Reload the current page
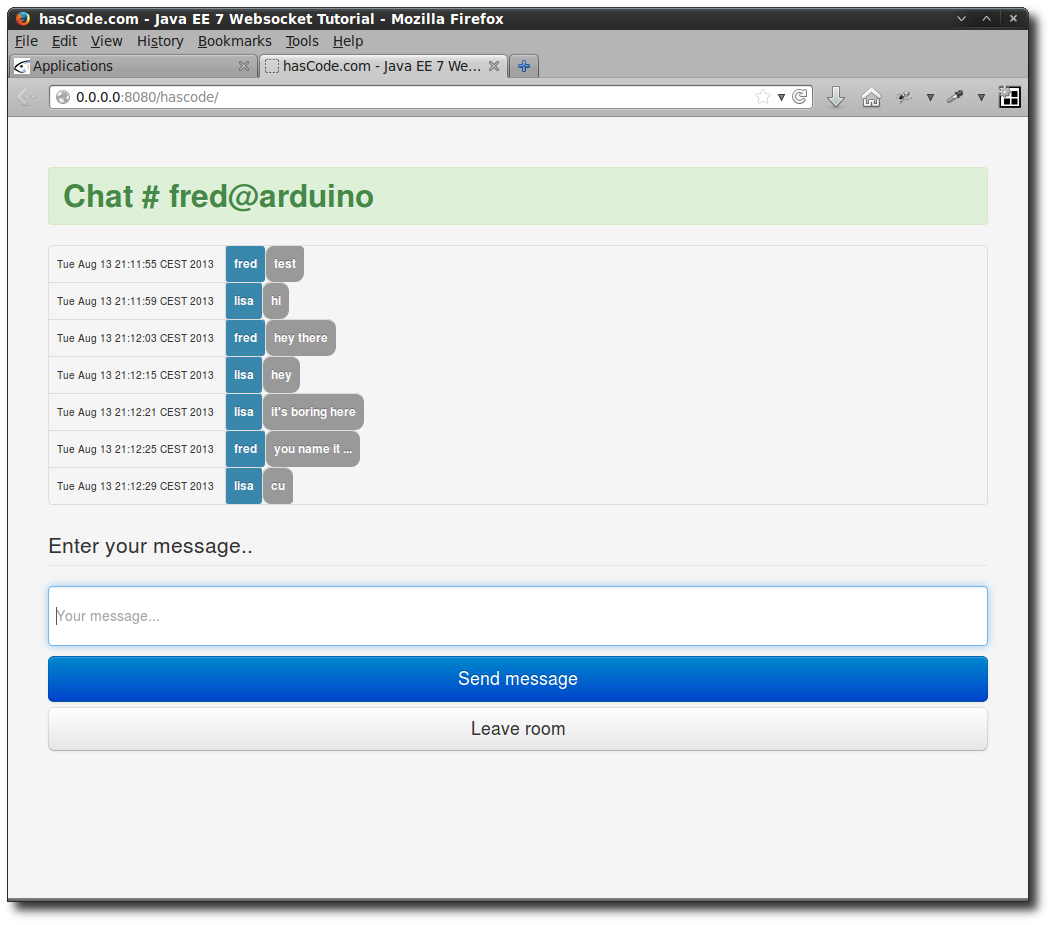Viewport: 1052px width, 925px height. pyautogui.click(x=800, y=97)
